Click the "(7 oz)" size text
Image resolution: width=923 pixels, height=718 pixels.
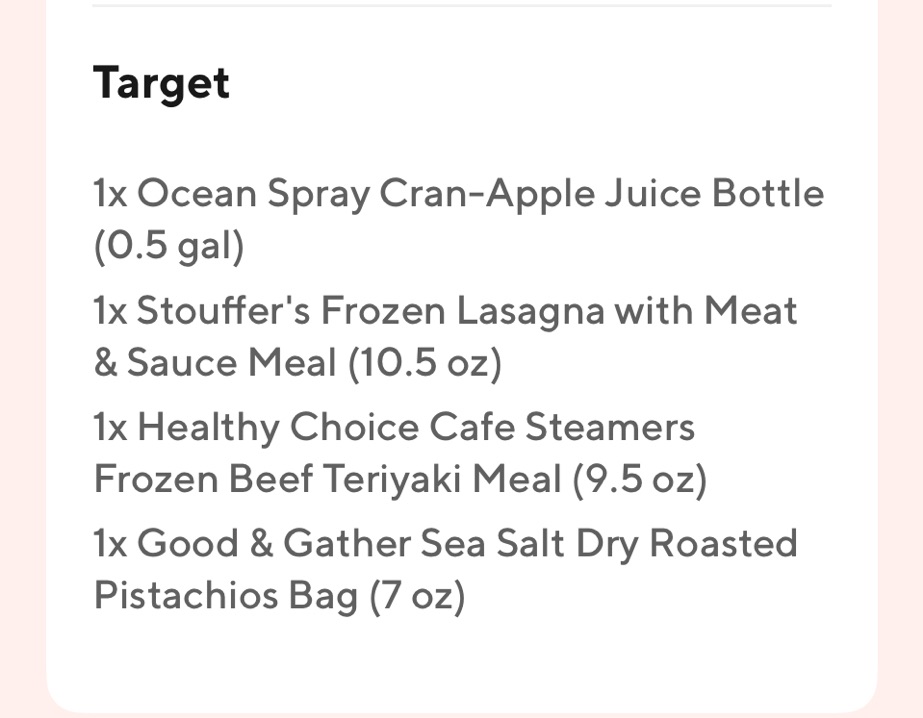pos(417,598)
